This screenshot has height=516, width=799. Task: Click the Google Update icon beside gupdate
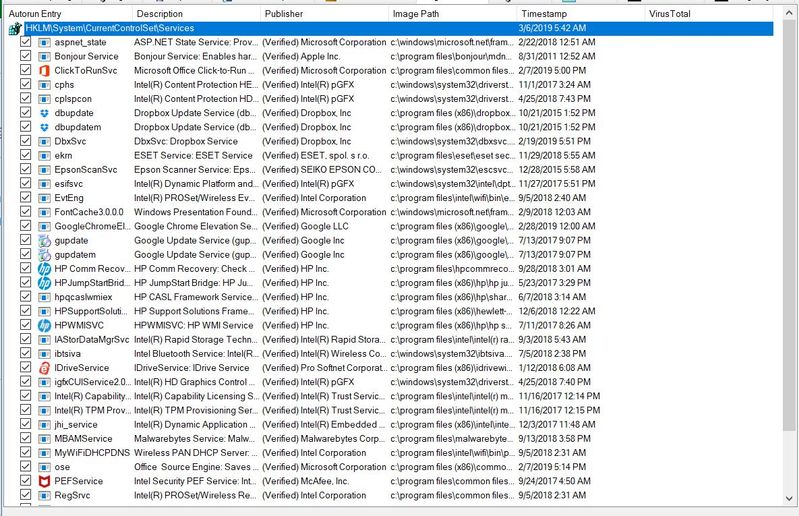coord(44,240)
